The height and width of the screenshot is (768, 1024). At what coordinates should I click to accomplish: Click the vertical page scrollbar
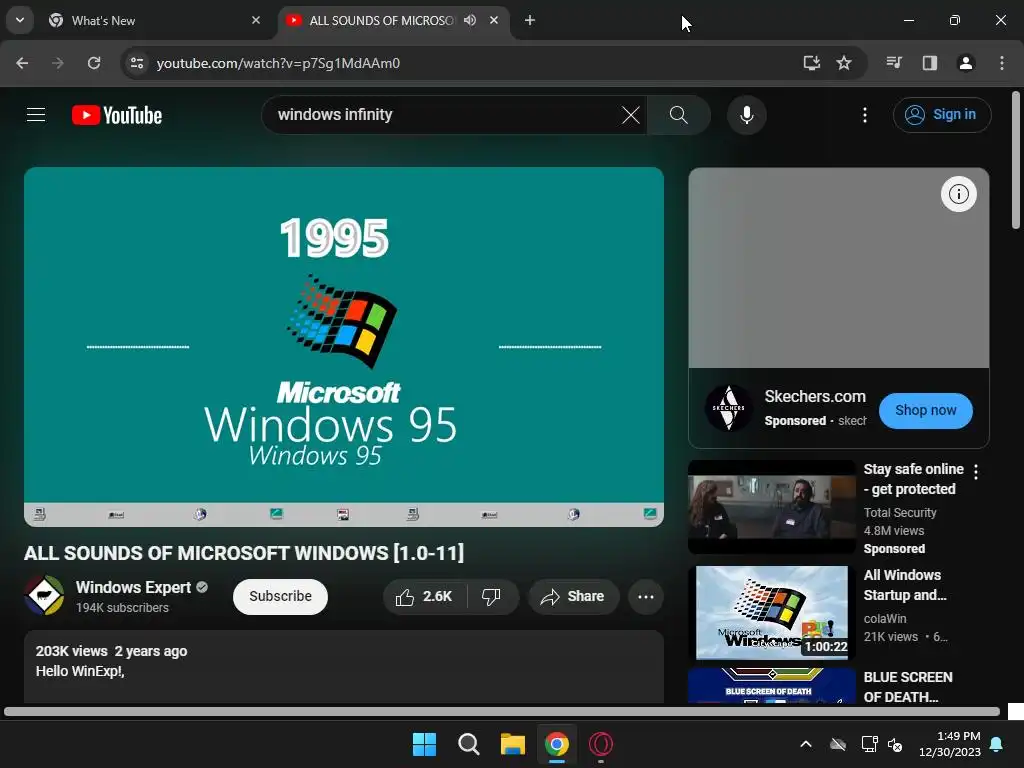(1016, 160)
